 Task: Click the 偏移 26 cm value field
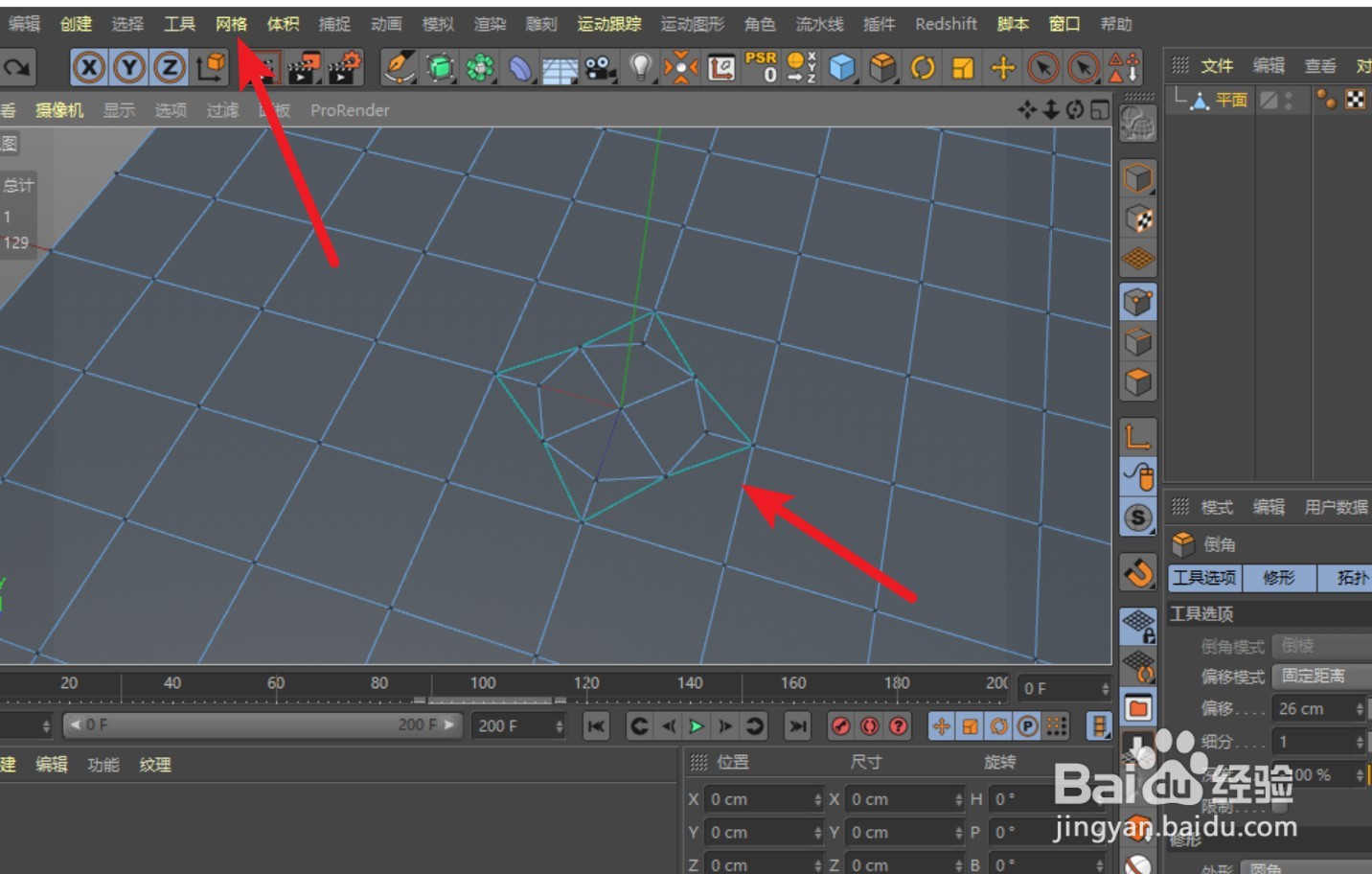tap(1313, 709)
